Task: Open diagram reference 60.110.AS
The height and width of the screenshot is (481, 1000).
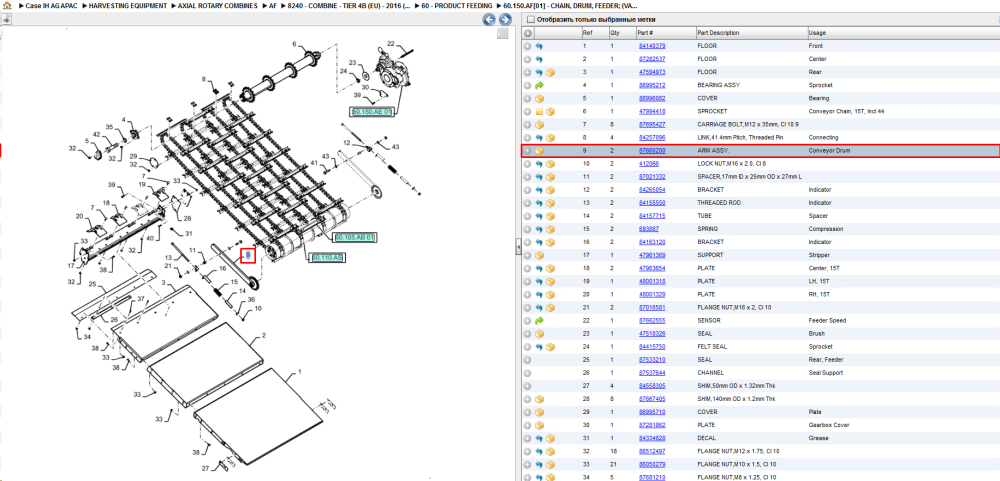Action: (328, 258)
